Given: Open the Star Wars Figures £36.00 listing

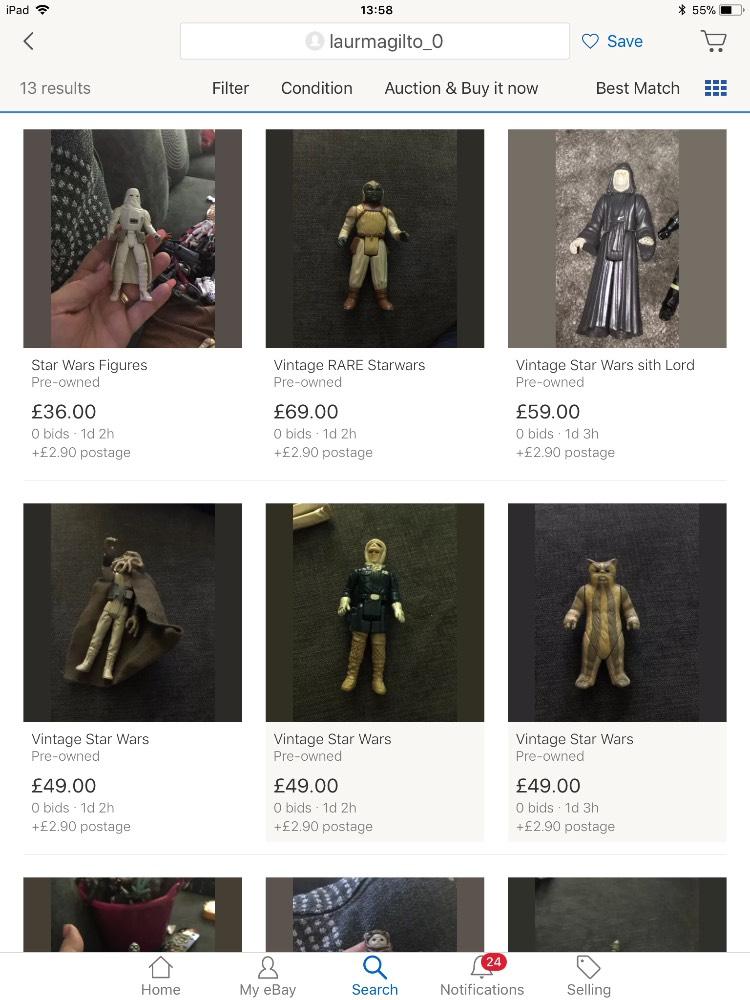Looking at the screenshot, I should point(89,365).
